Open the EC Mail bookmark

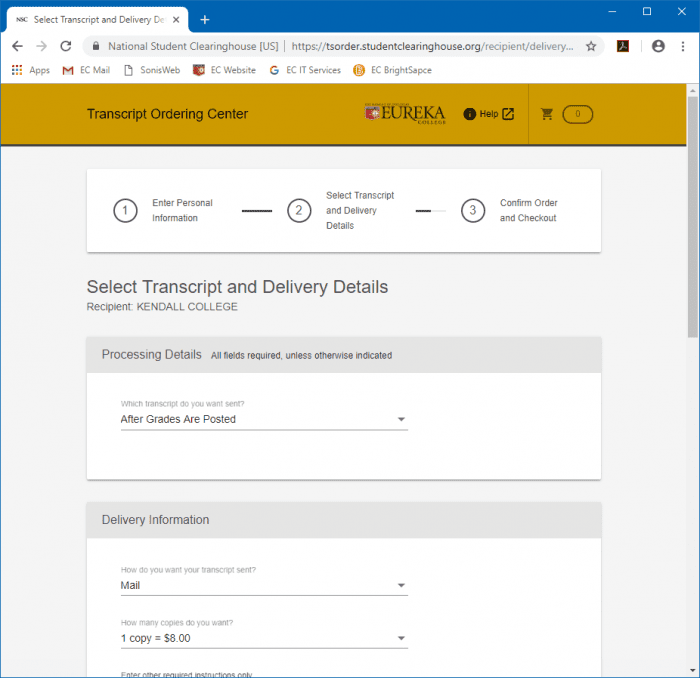point(86,70)
